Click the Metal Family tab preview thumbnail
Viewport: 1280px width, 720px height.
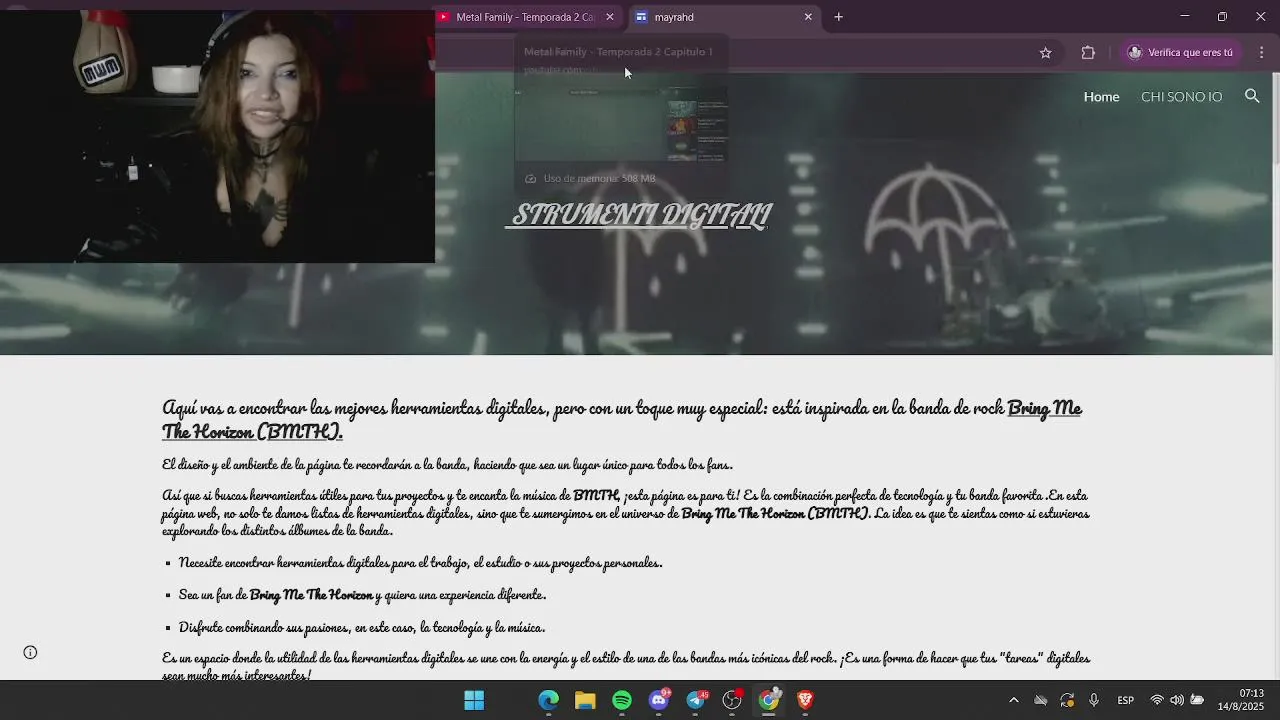[x=621, y=124]
